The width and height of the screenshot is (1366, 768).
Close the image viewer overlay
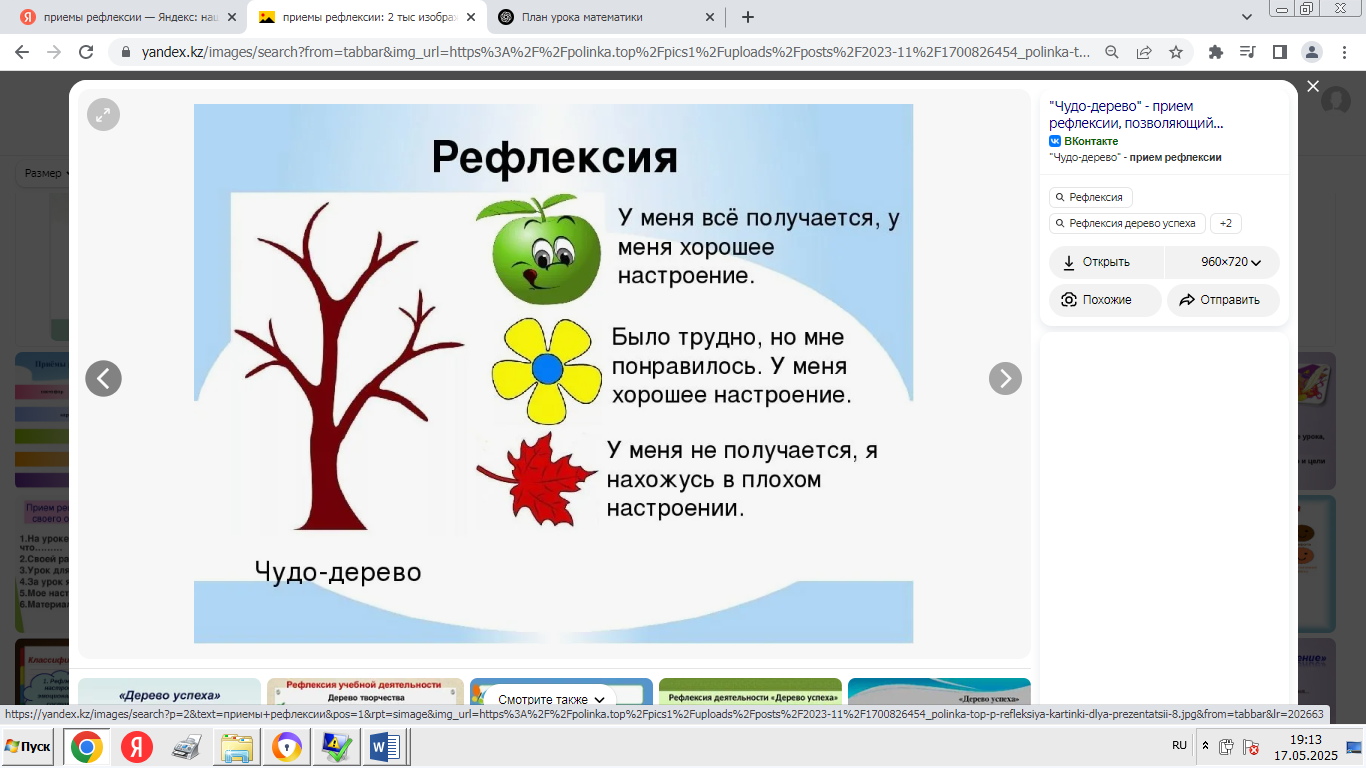coord(1313,87)
